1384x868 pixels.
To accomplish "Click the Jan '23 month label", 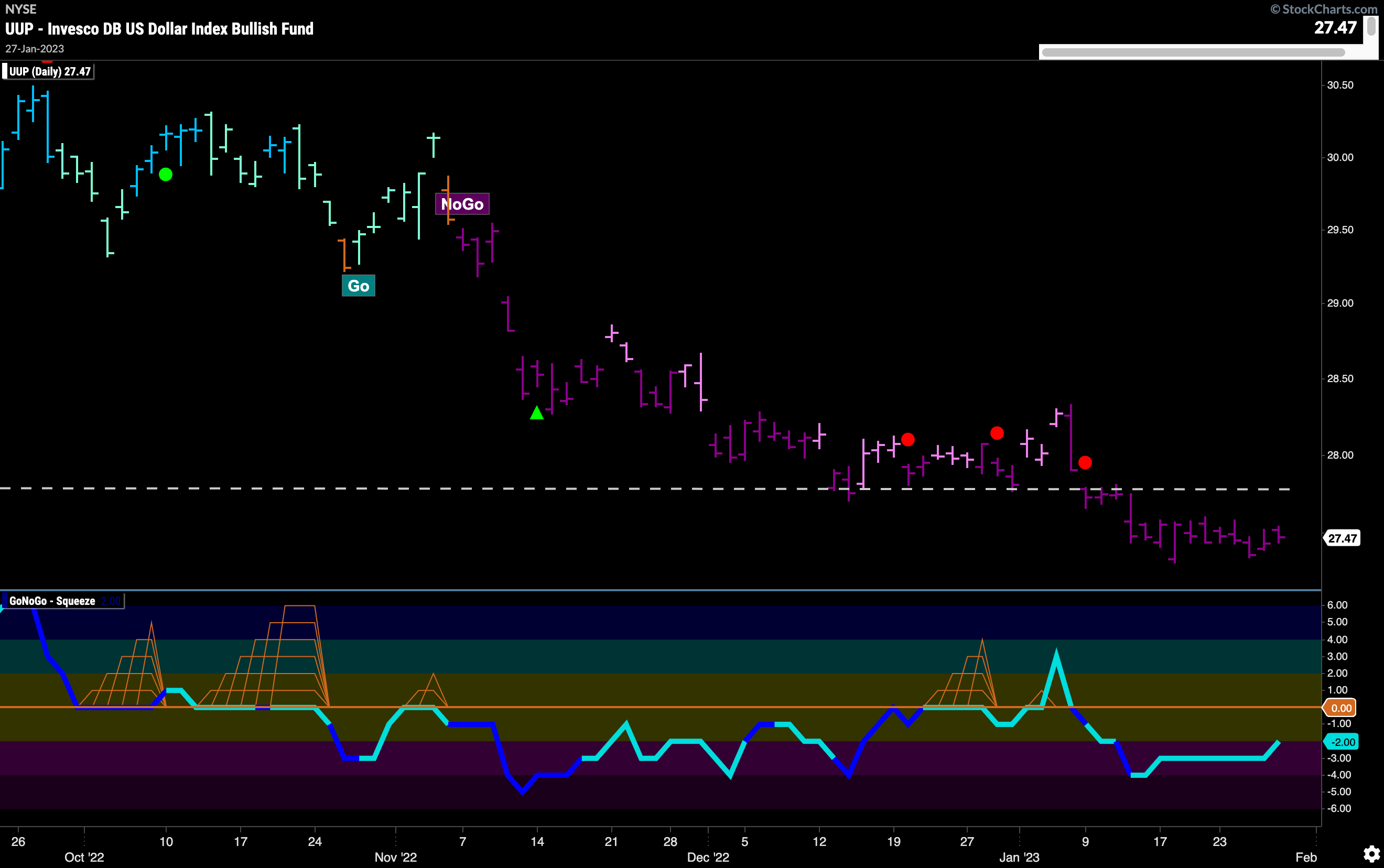I will coord(1020,857).
